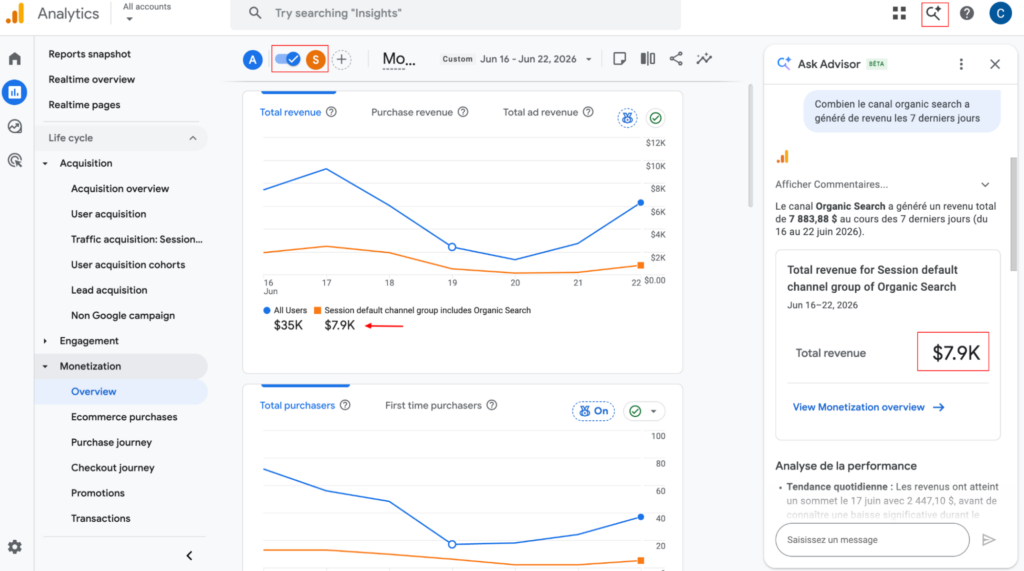Open the All accounts dropdown
This screenshot has height=571, width=1024.
(147, 12)
